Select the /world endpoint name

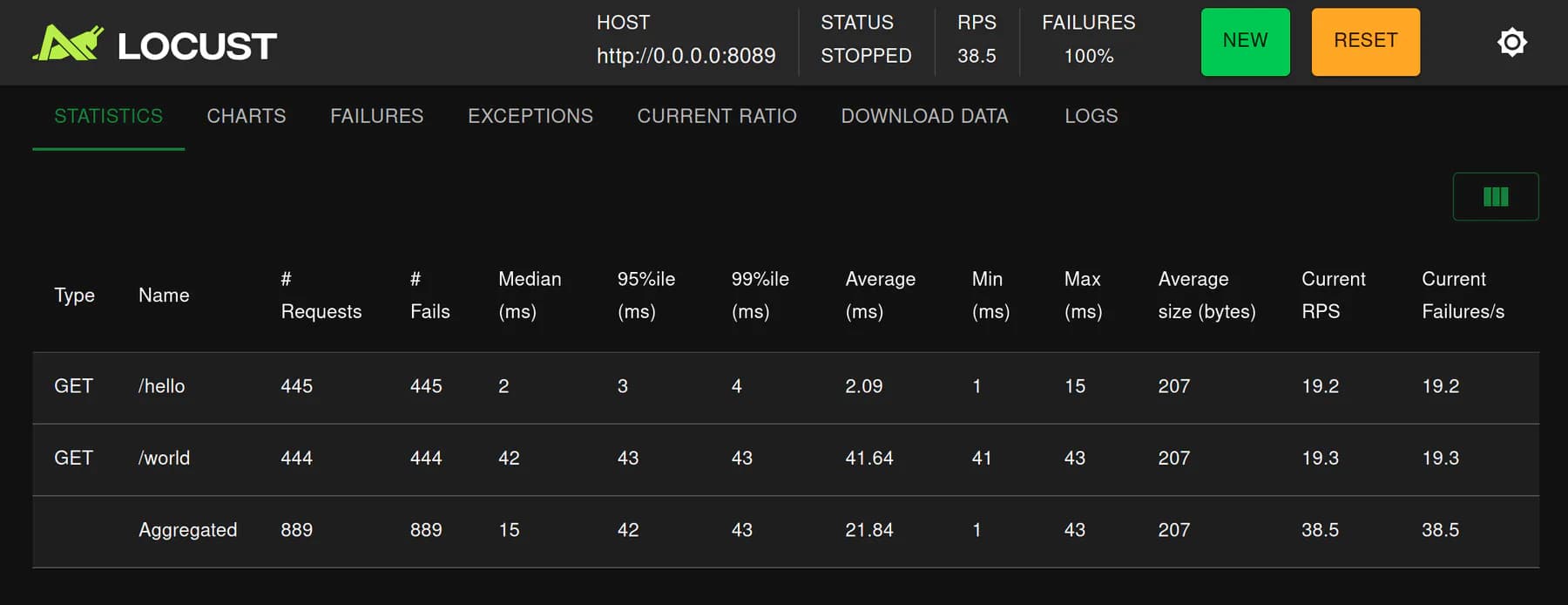pos(164,459)
